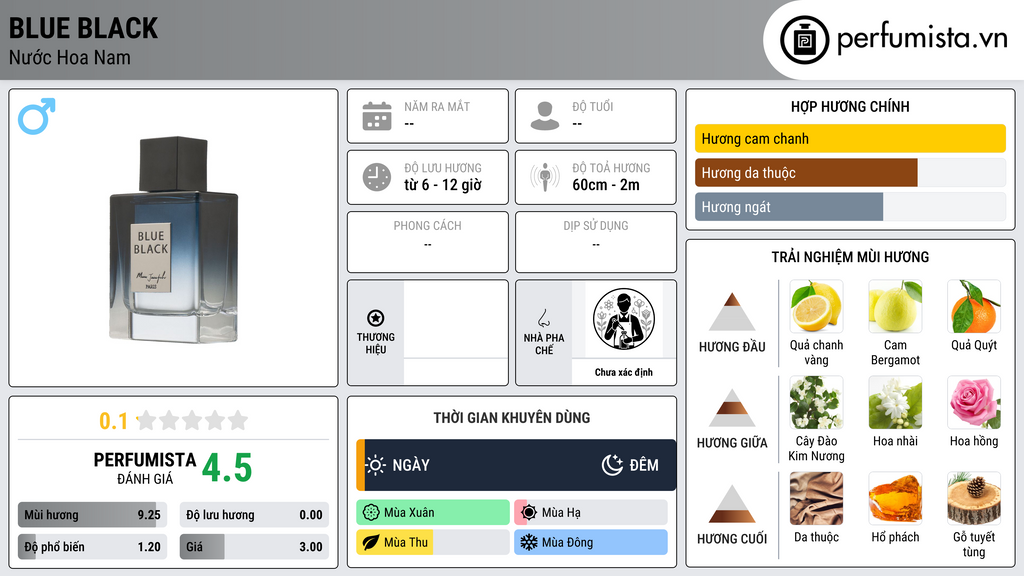
Task: Open the Quả chanh vàng lemon image
Action: point(816,306)
